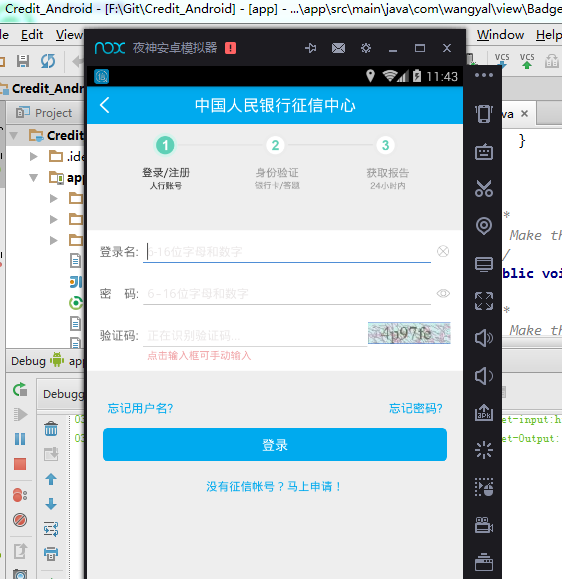562x579 pixels.
Task: Open Nox keyboard control icon
Action: [x=484, y=152]
